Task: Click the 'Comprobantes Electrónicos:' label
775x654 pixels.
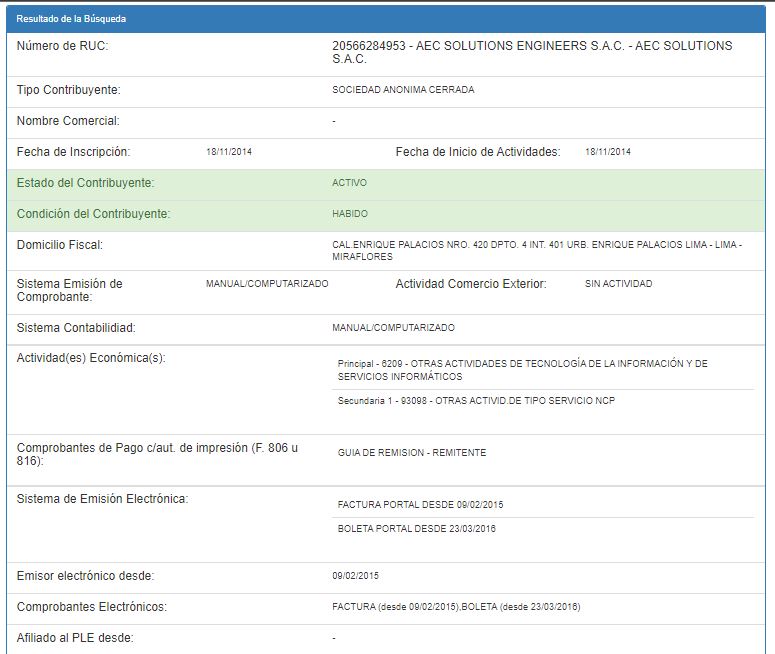Action: pyautogui.click(x=92, y=607)
